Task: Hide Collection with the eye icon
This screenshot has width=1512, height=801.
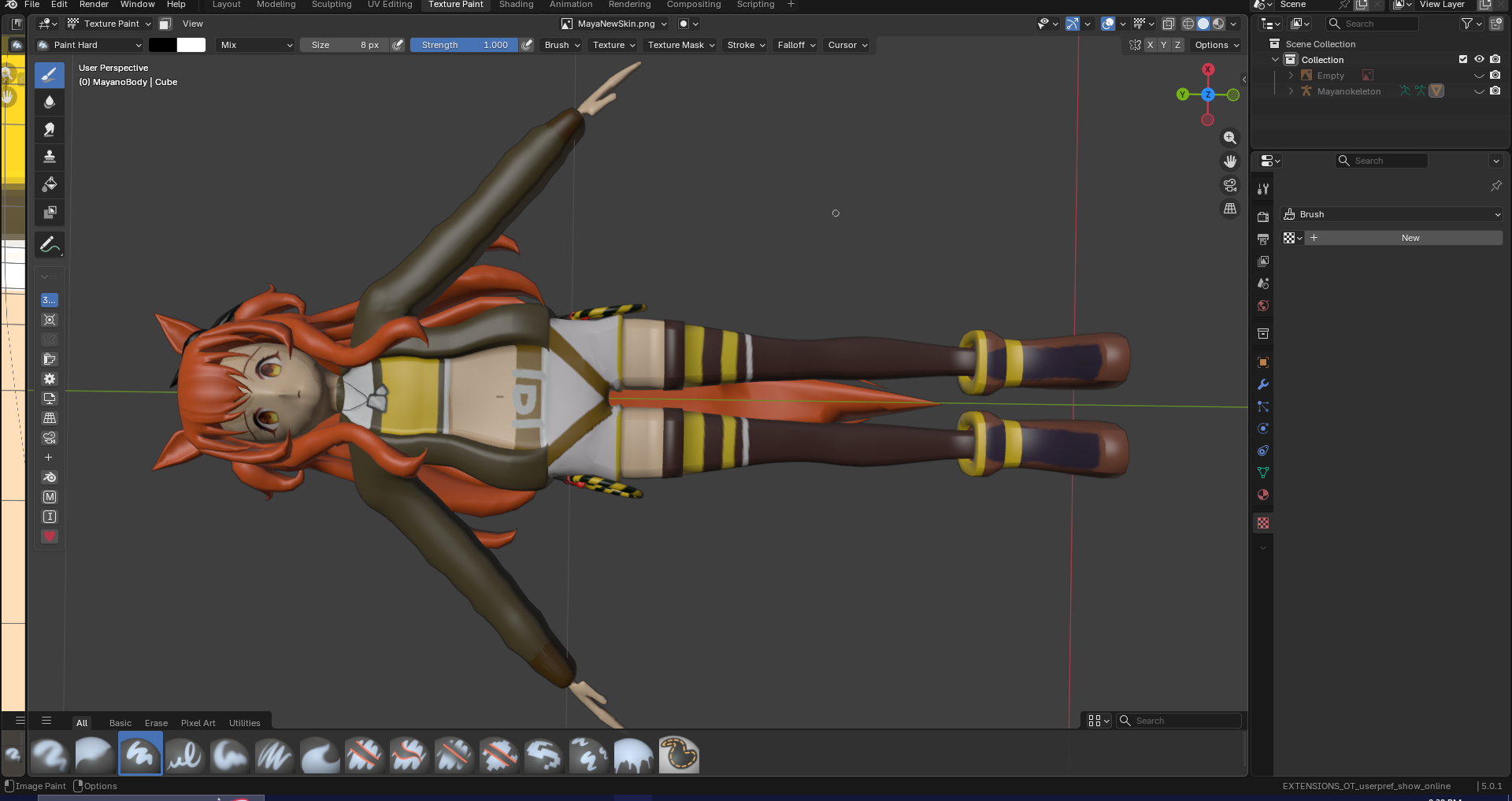Action: tap(1479, 59)
